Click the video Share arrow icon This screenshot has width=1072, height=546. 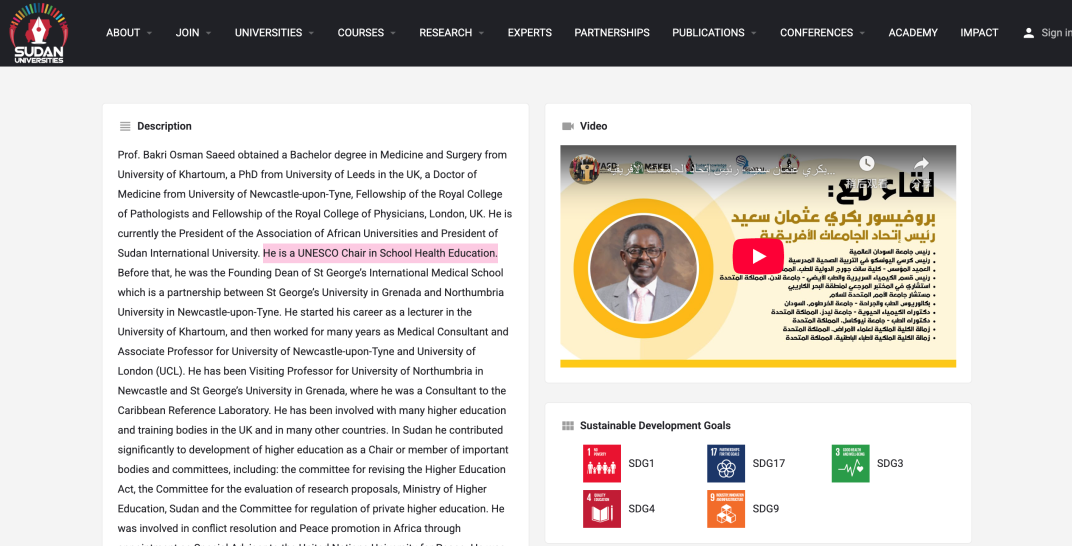(x=921, y=164)
